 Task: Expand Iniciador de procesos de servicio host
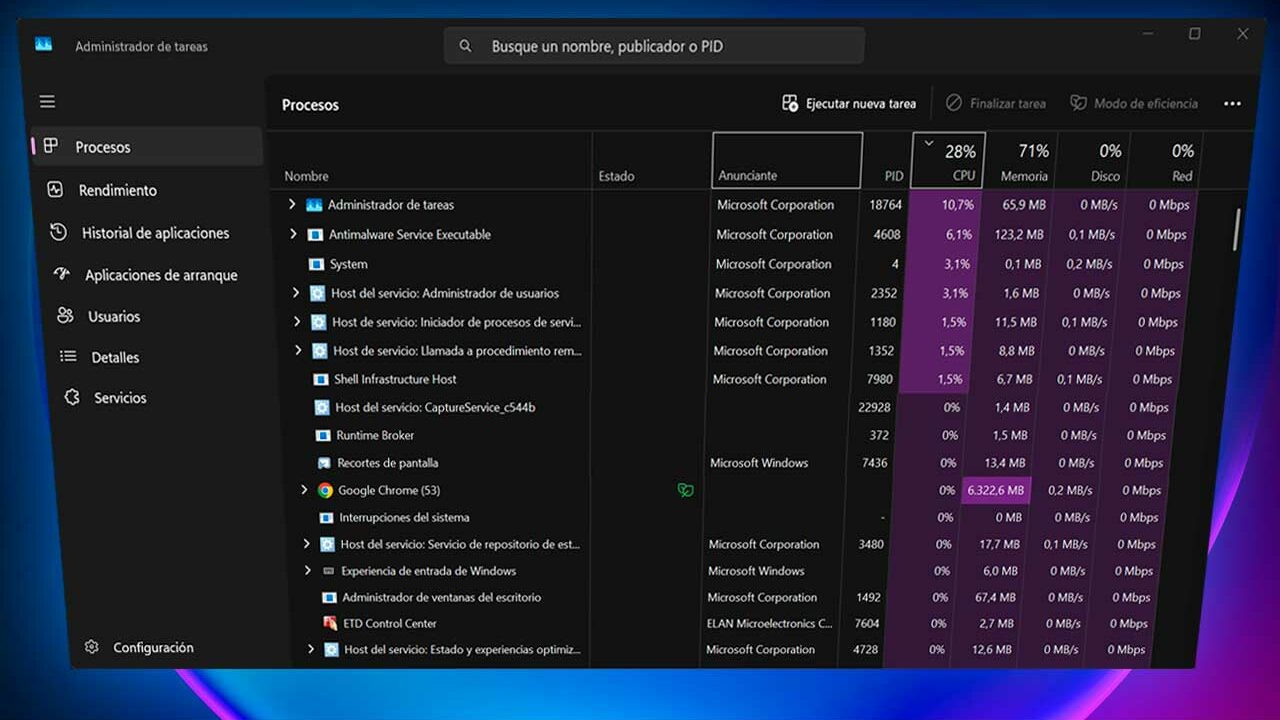pos(297,322)
